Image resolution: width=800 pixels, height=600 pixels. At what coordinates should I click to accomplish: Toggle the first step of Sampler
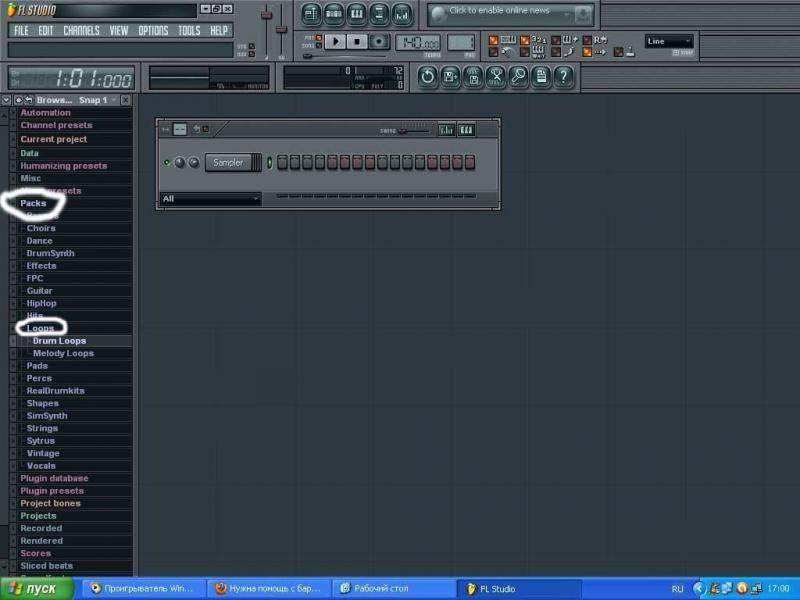282,162
